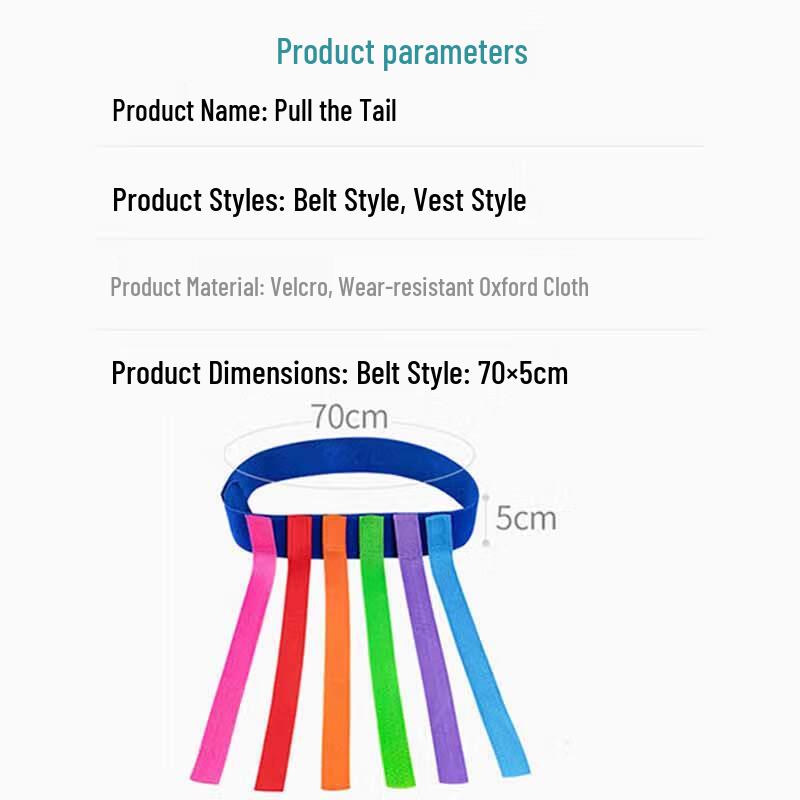Click the Product parameters heading
Image resolution: width=800 pixels, height=800 pixels.
click(402, 52)
